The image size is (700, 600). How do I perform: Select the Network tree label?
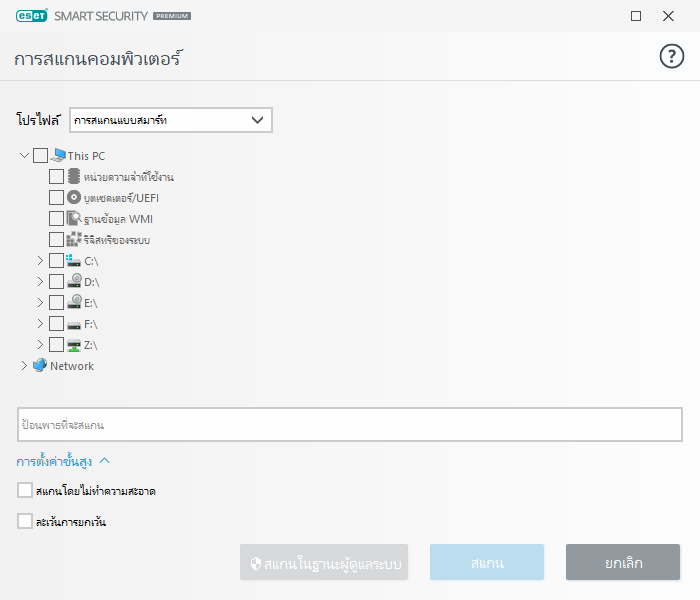tap(72, 366)
